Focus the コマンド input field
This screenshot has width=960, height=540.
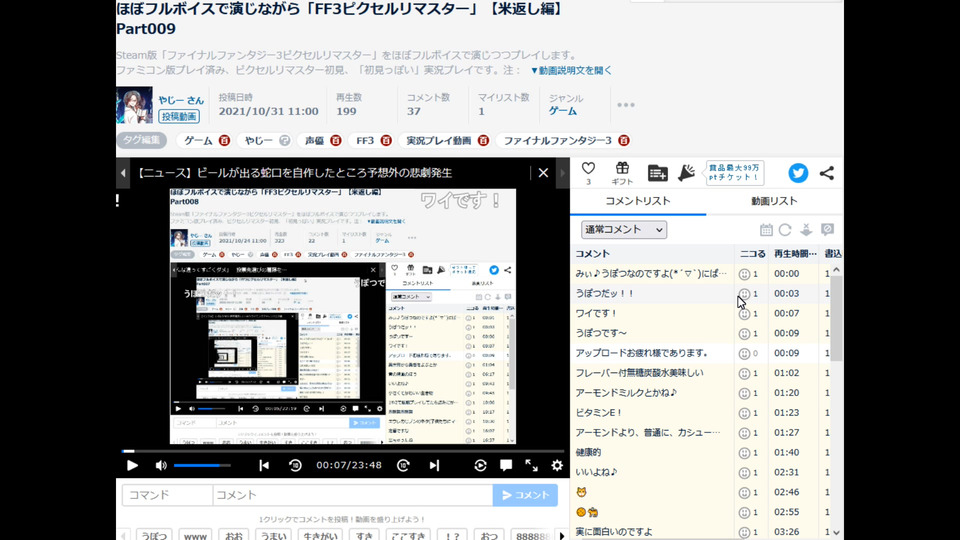(x=167, y=495)
